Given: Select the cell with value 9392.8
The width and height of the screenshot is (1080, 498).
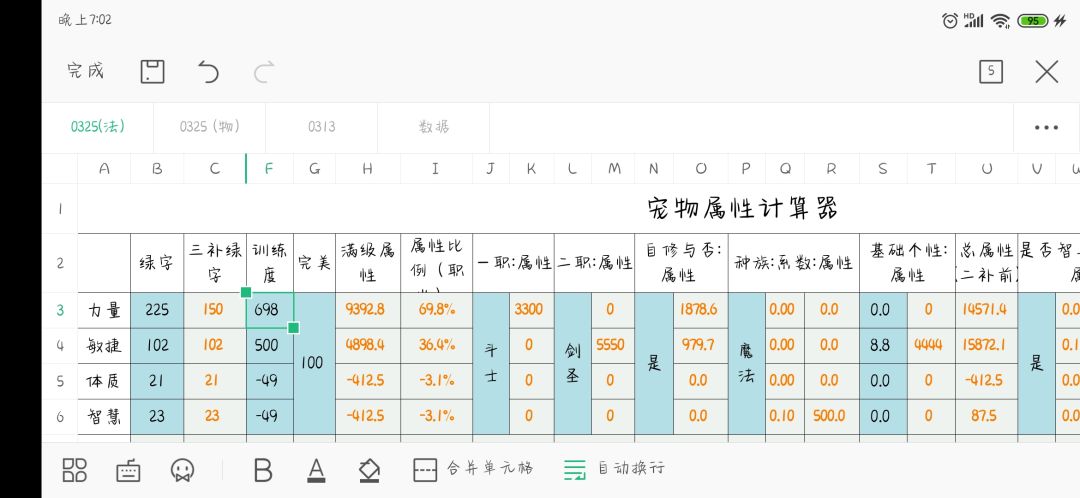Looking at the screenshot, I should coord(368,310).
